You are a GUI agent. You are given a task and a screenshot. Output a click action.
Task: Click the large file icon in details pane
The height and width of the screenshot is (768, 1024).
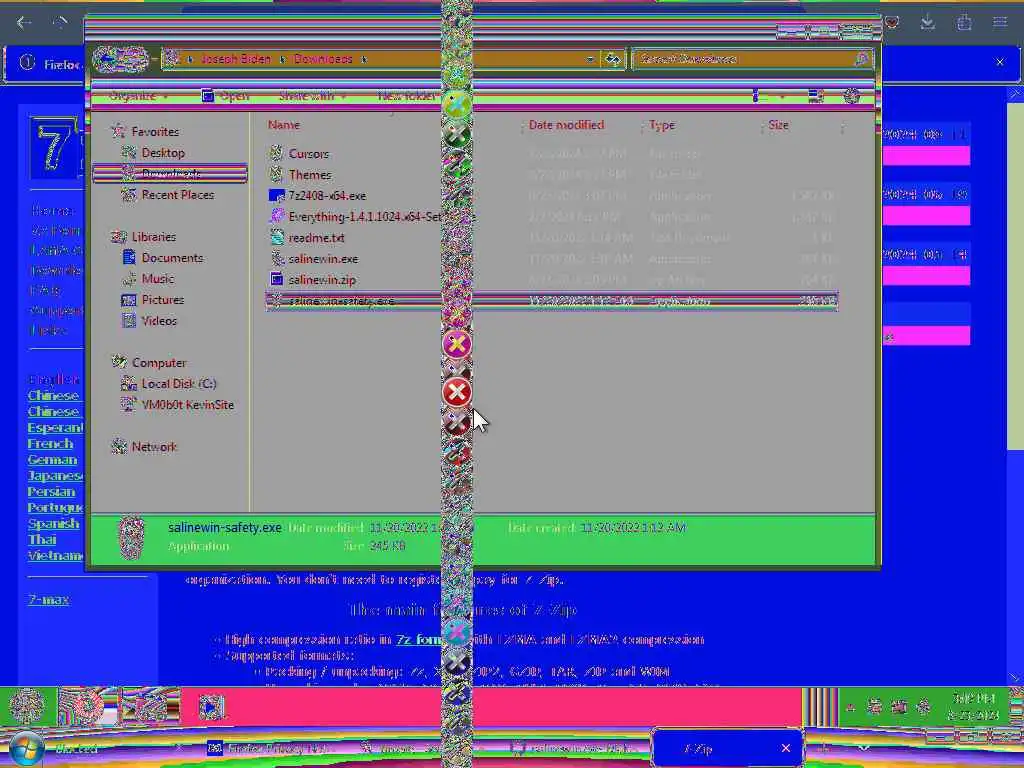point(131,538)
